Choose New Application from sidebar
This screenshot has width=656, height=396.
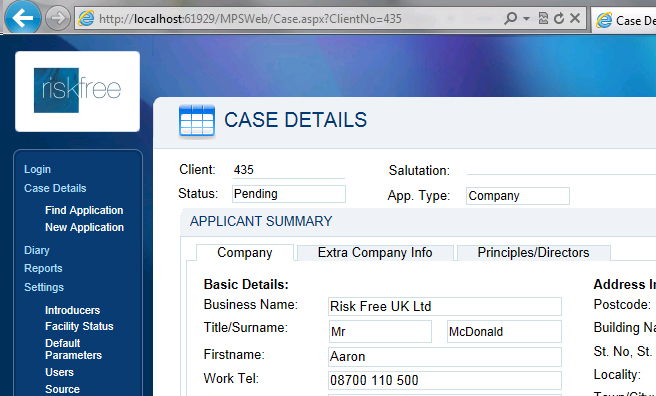[85, 227]
